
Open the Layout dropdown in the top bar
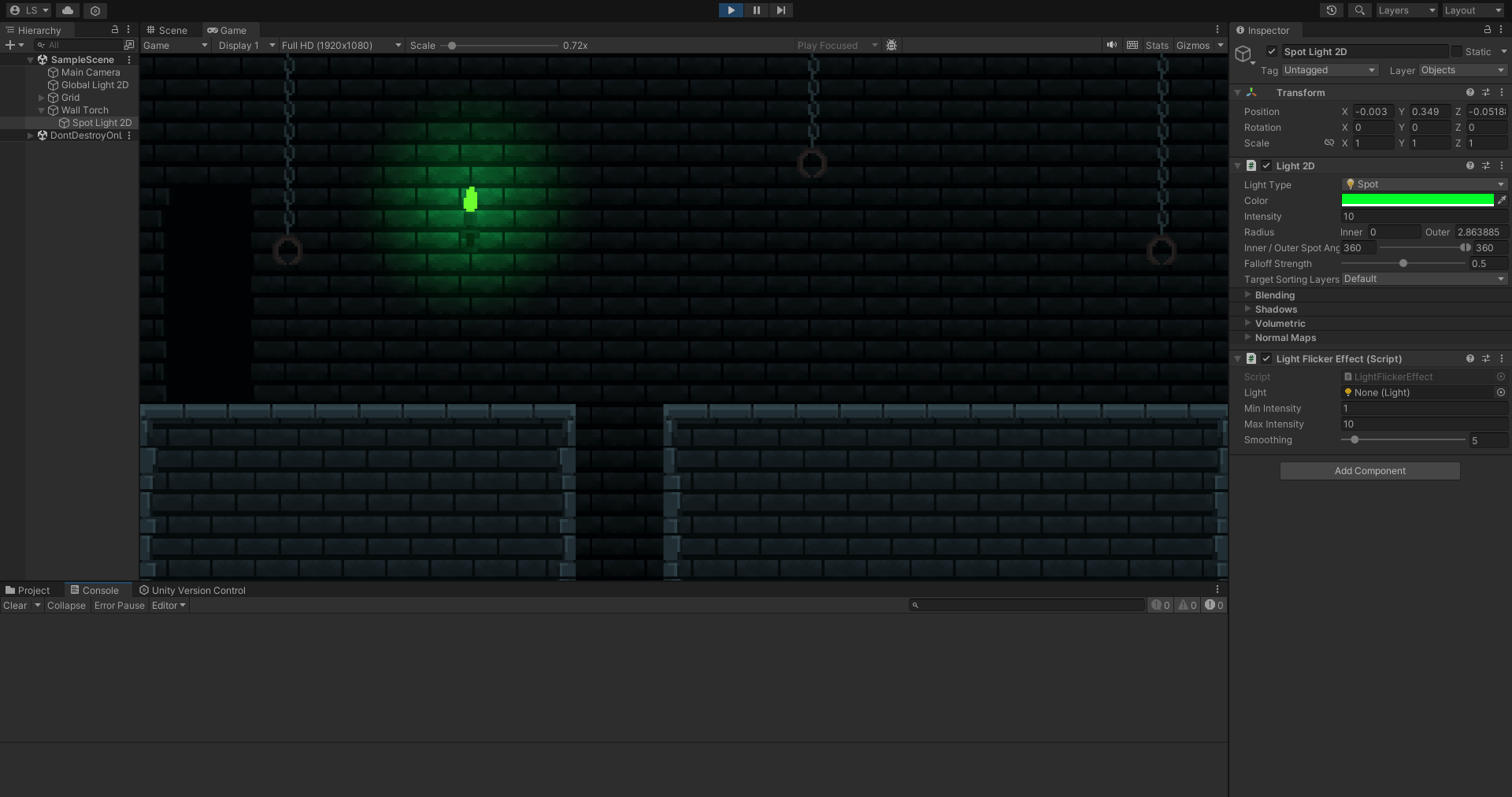click(x=1473, y=10)
